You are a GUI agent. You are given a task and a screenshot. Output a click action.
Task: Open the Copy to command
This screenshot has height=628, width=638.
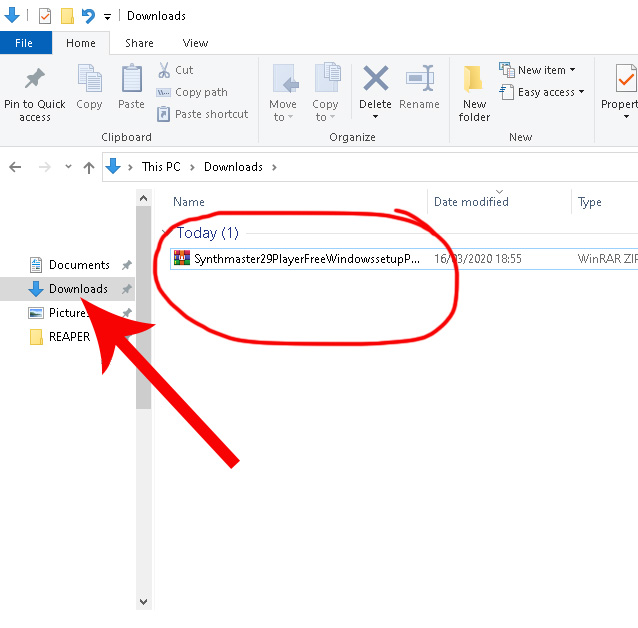pos(326,93)
